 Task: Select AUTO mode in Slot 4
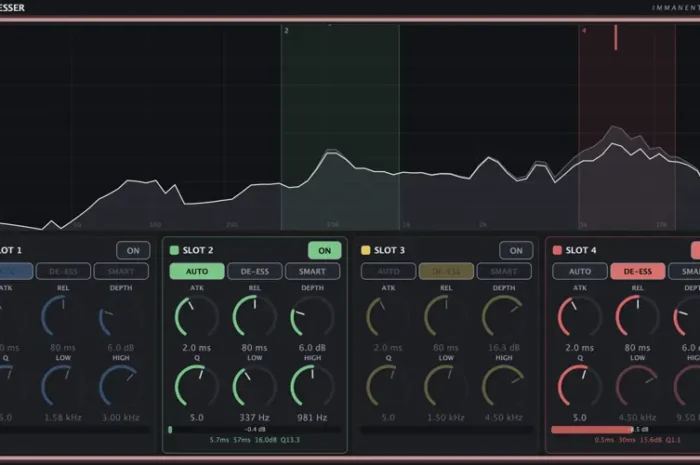pos(580,271)
